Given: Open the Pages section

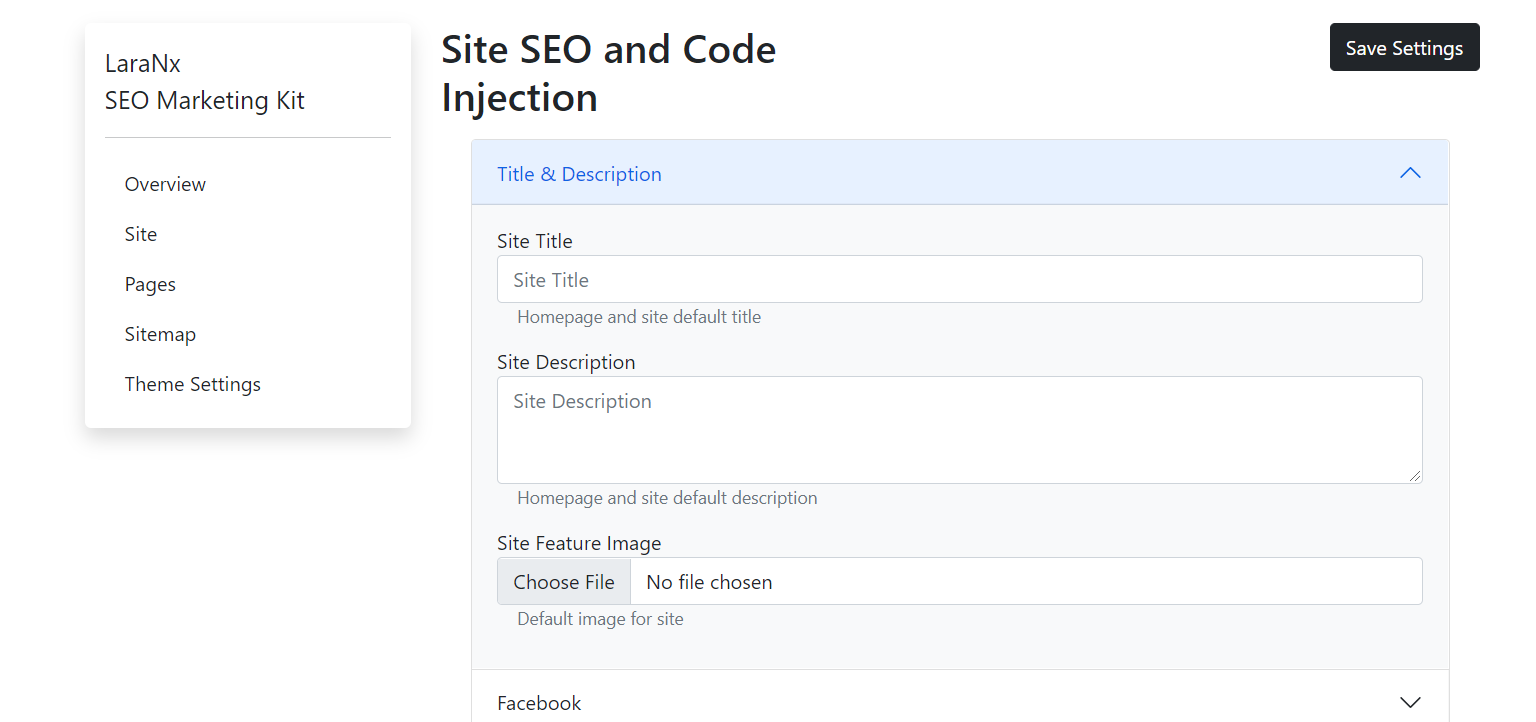Looking at the screenshot, I should 150,284.
